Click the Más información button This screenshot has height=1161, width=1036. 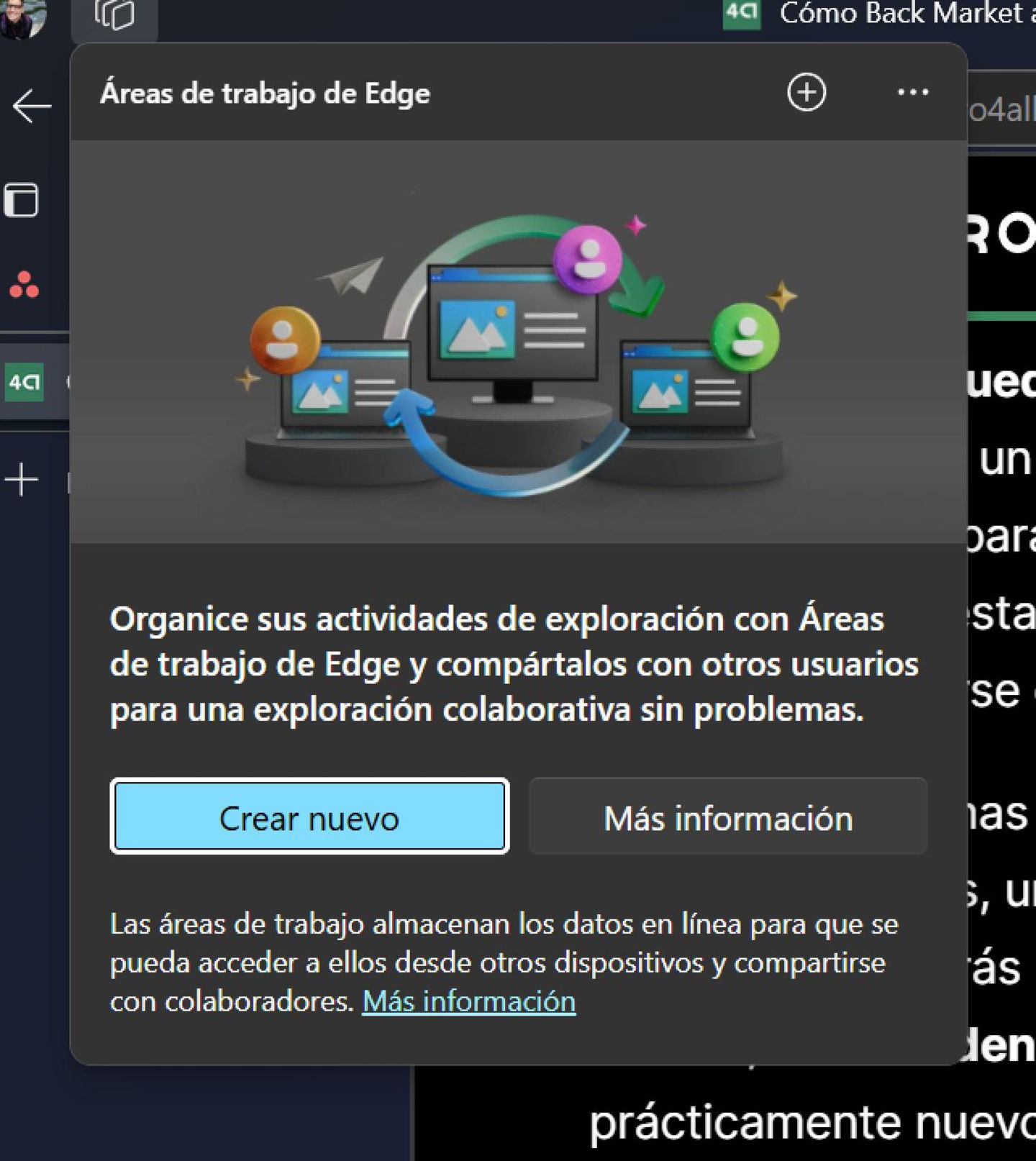tap(728, 817)
